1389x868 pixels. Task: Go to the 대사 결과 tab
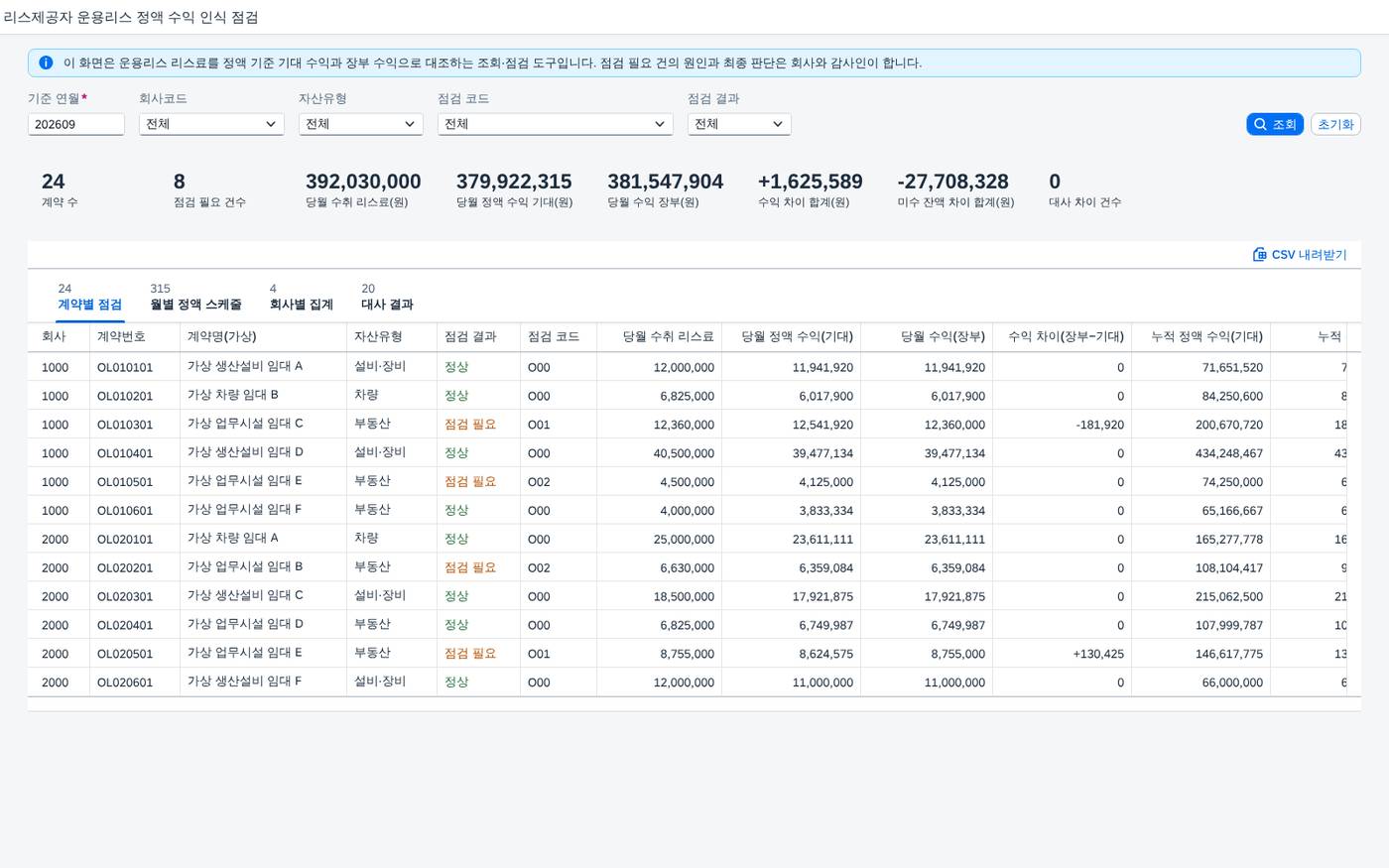coord(387,297)
